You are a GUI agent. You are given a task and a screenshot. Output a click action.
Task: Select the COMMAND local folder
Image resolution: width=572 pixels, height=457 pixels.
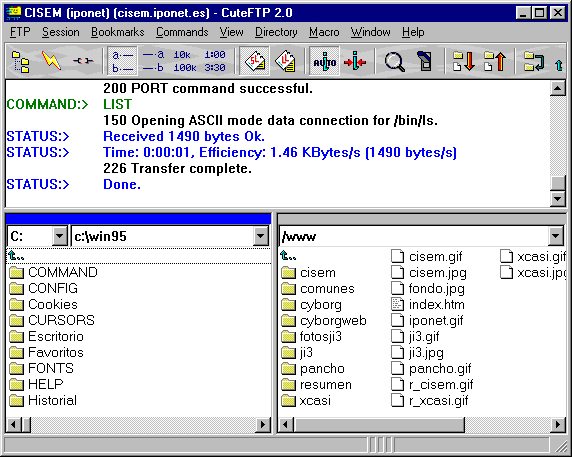point(53,272)
